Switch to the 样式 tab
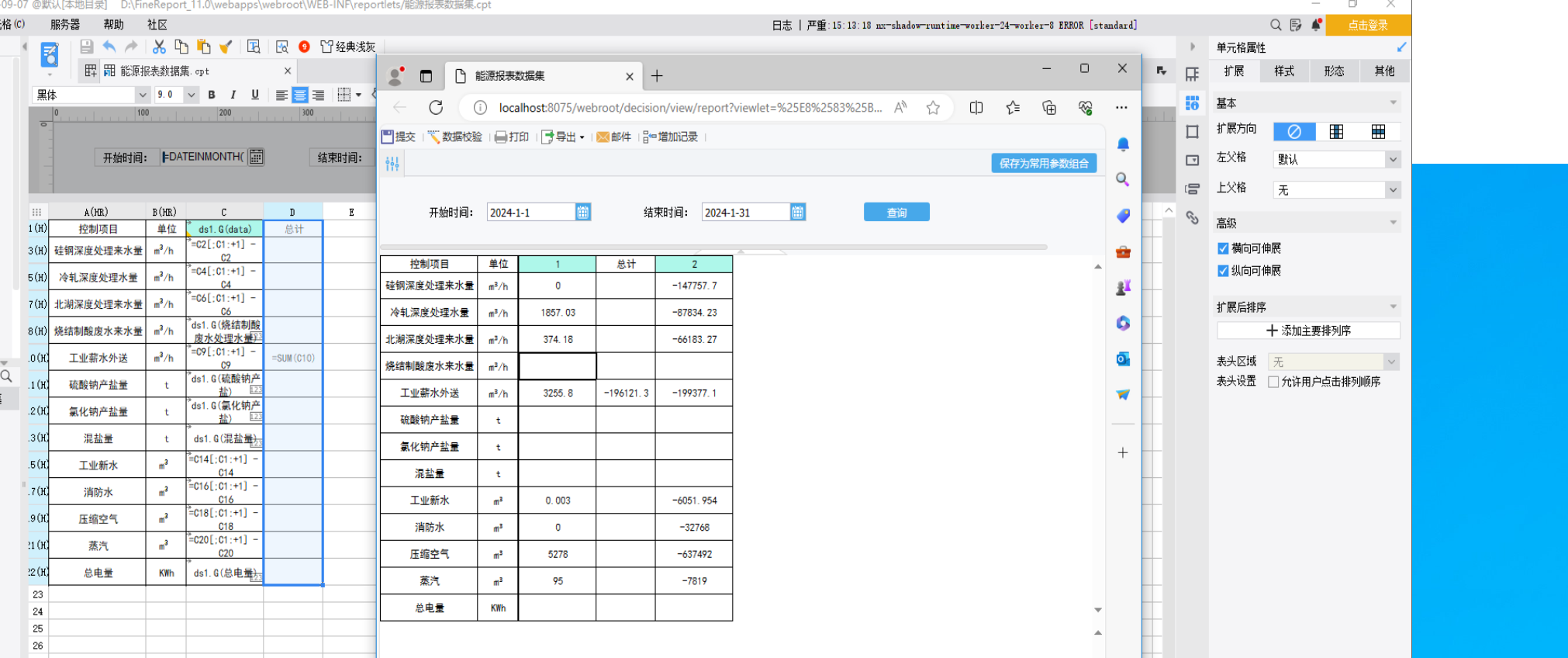This screenshot has width=1568, height=658. (x=1284, y=71)
